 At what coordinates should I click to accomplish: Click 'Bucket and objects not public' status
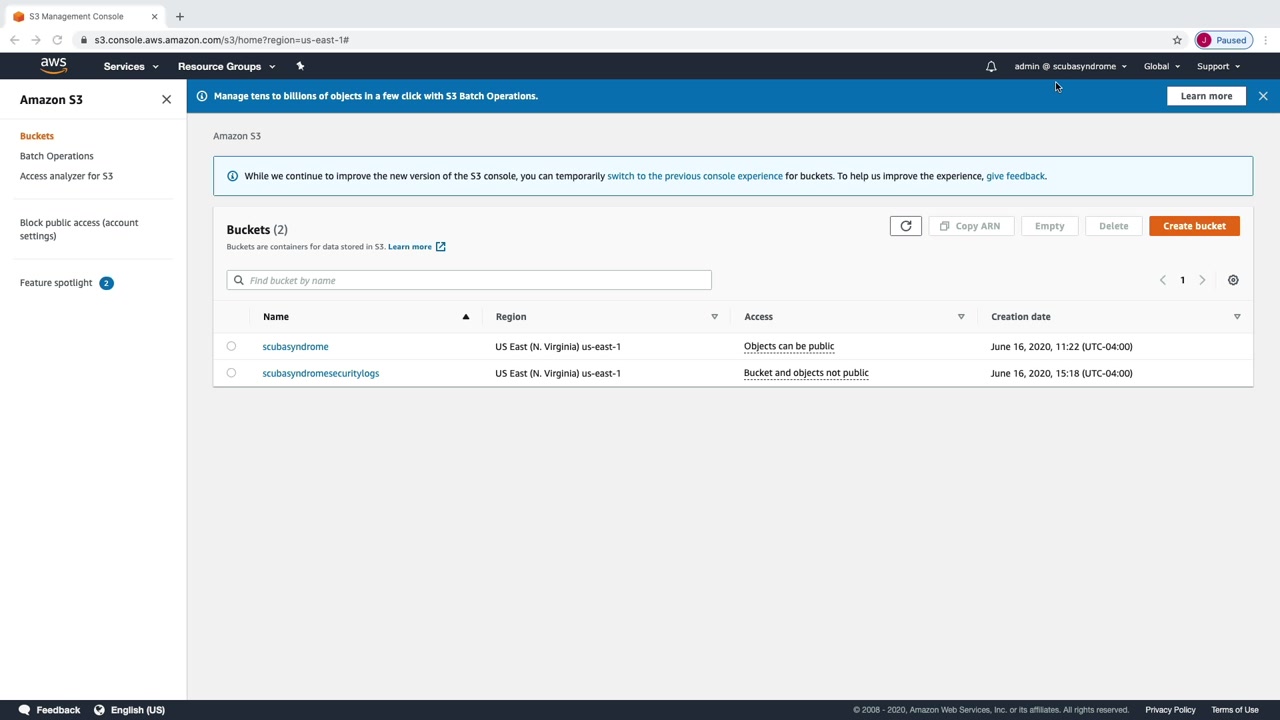click(x=806, y=373)
